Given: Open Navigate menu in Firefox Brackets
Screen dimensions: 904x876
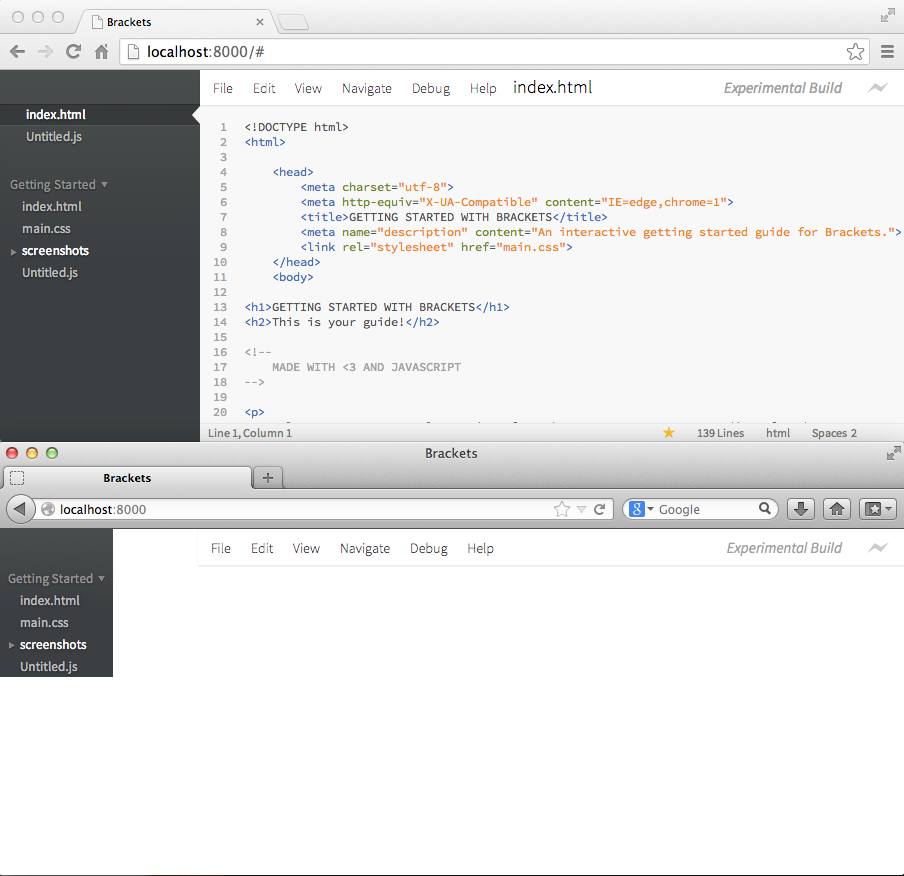Looking at the screenshot, I should [x=365, y=548].
